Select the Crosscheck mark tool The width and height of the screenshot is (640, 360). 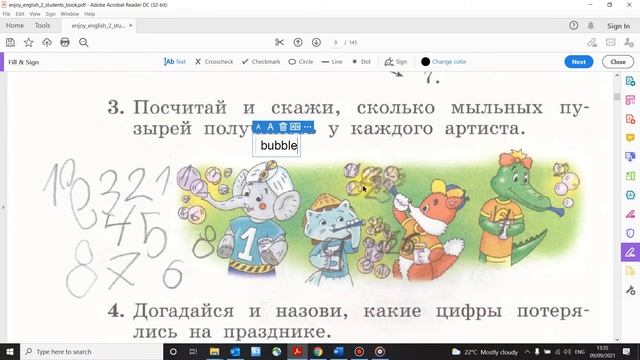[214, 62]
